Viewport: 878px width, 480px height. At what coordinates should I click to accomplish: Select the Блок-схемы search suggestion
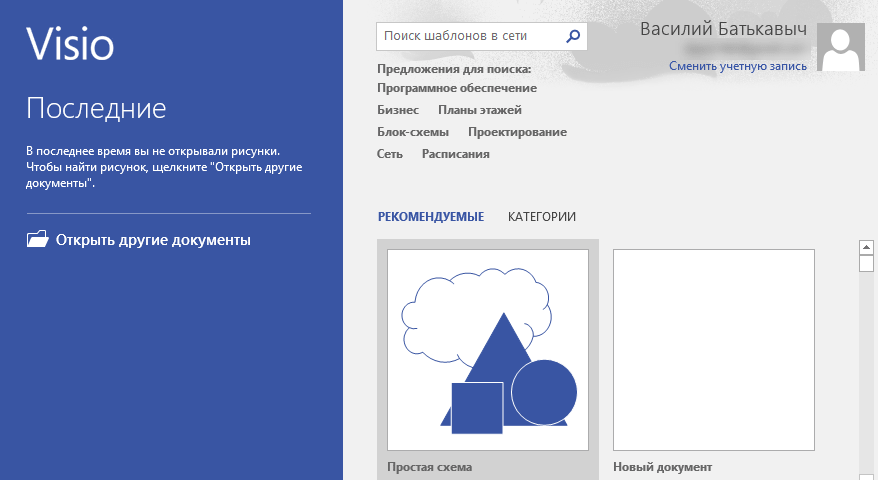(412, 132)
